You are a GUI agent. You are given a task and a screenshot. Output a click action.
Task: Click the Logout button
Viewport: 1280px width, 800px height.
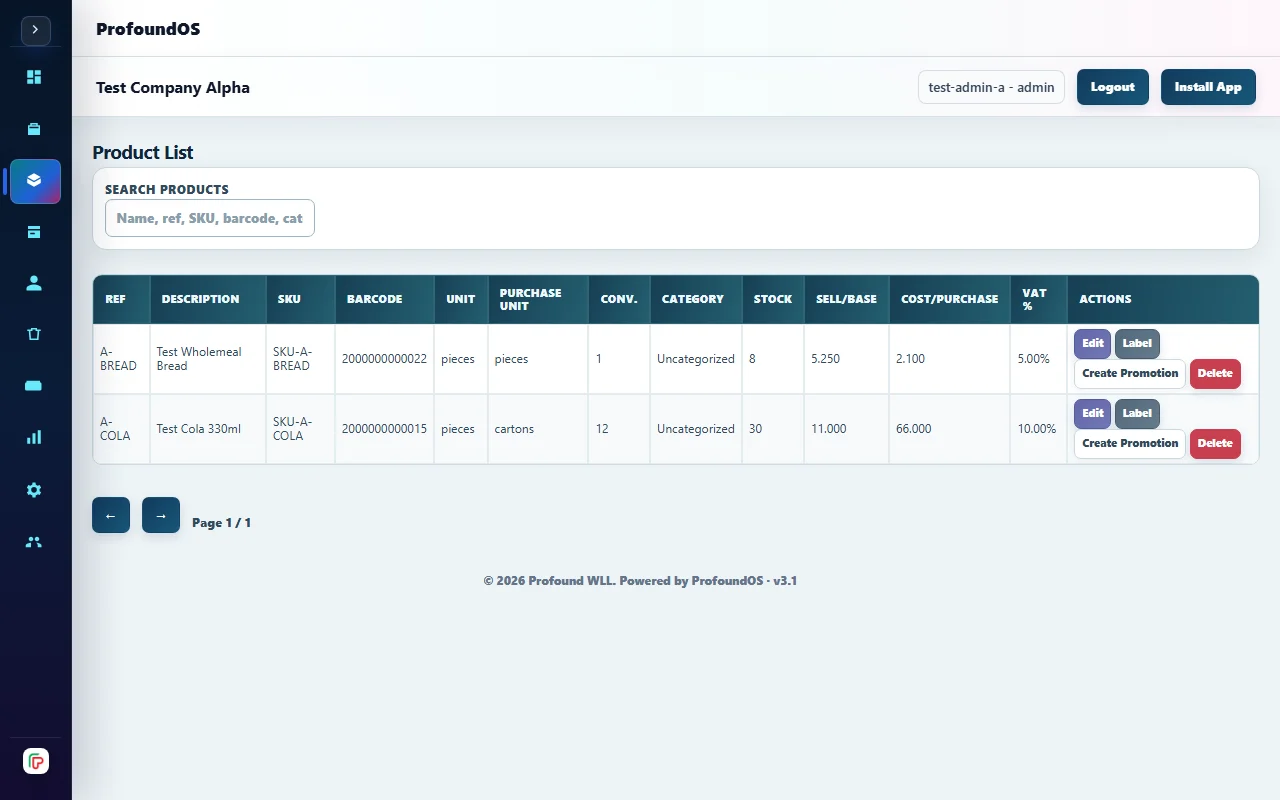tap(1113, 87)
